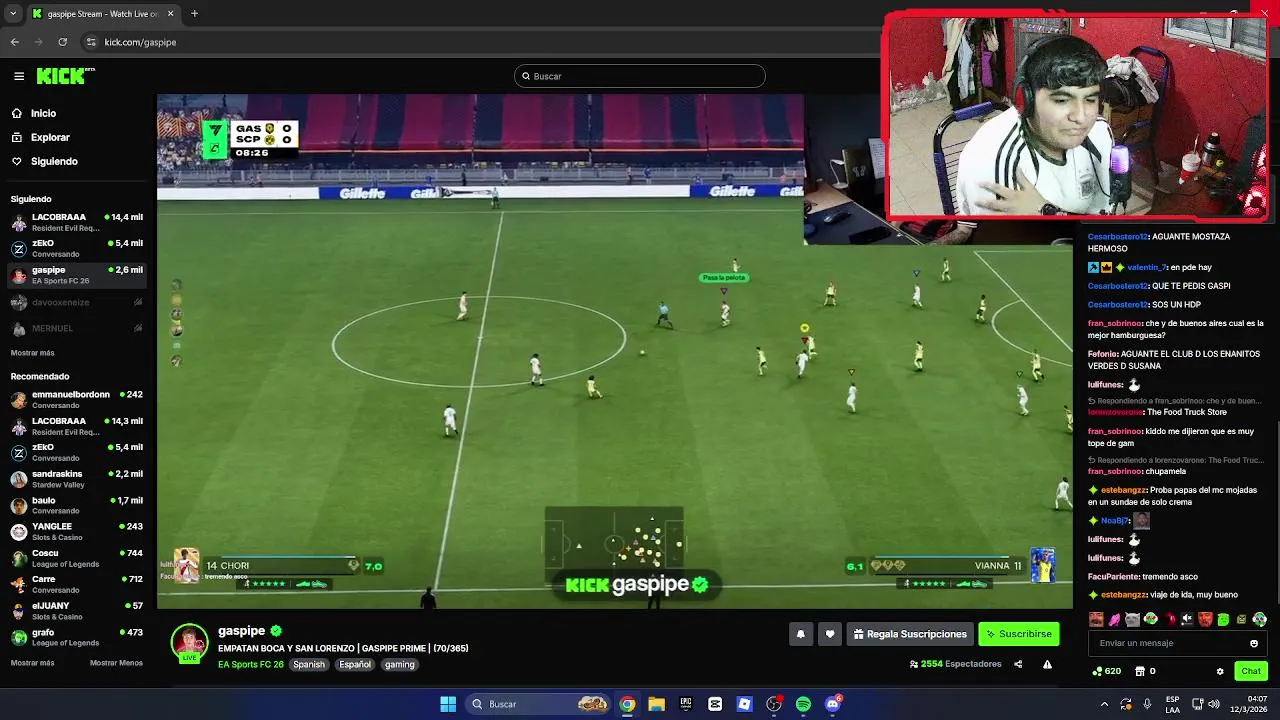Click Regala Suscripciones button

[x=910, y=634]
